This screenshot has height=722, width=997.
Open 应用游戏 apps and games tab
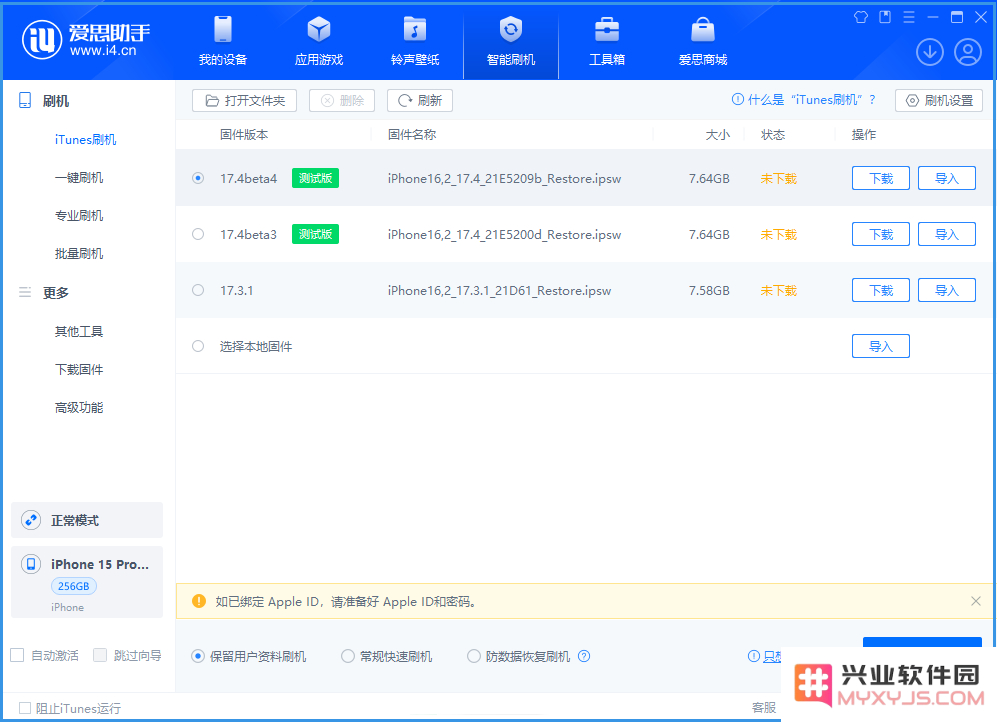[319, 42]
